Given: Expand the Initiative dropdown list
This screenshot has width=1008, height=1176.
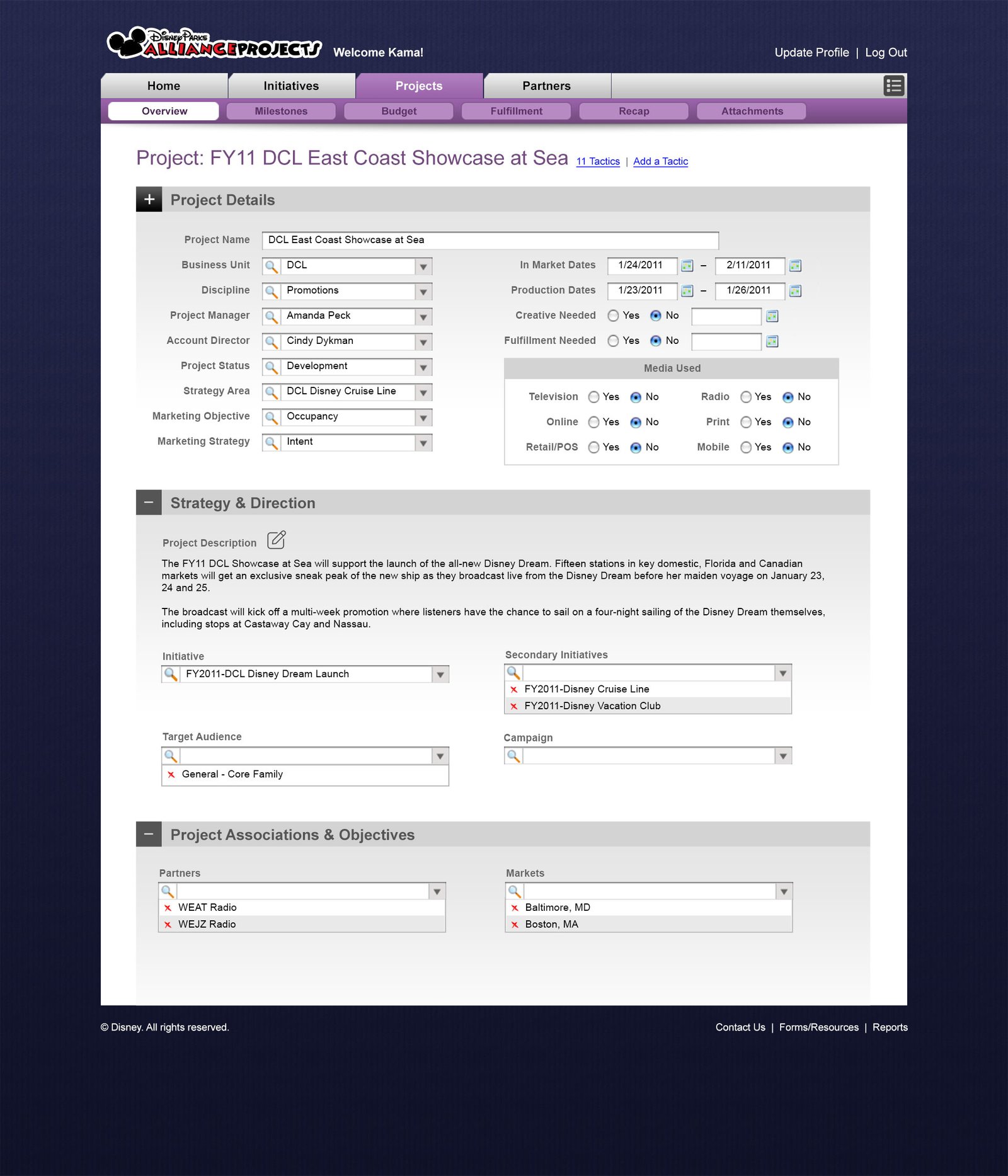Looking at the screenshot, I should 440,675.
